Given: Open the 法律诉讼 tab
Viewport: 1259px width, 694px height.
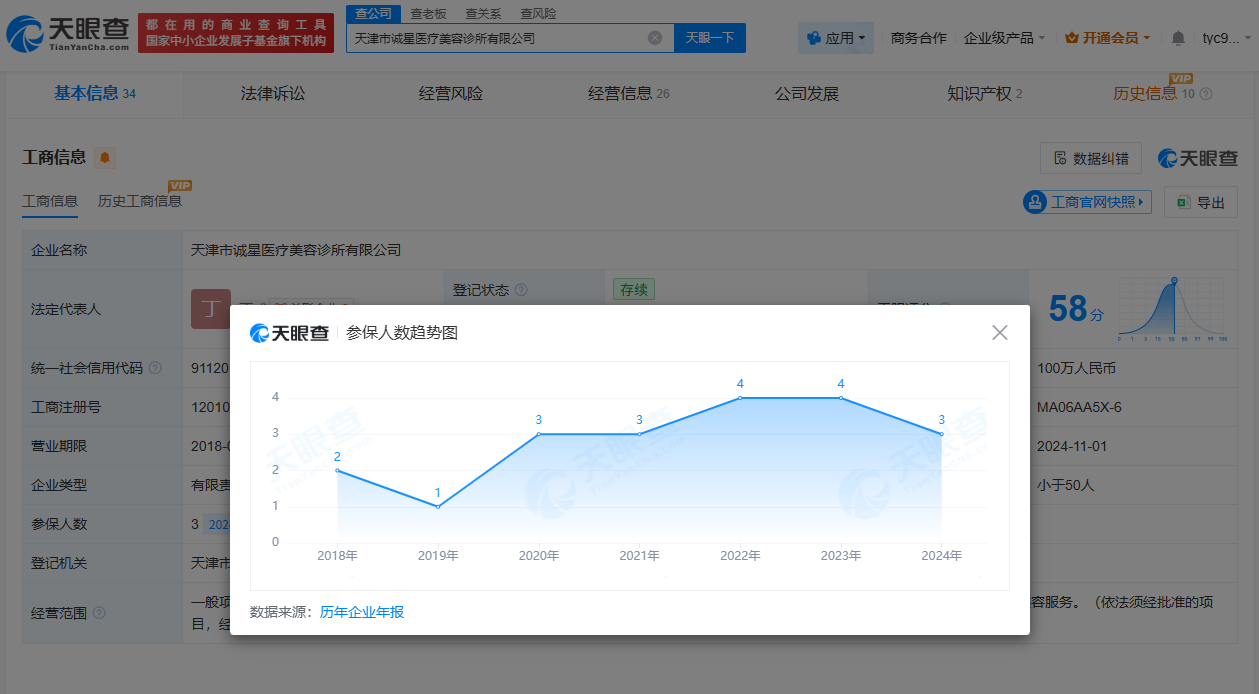Looking at the screenshot, I should click(x=273, y=94).
